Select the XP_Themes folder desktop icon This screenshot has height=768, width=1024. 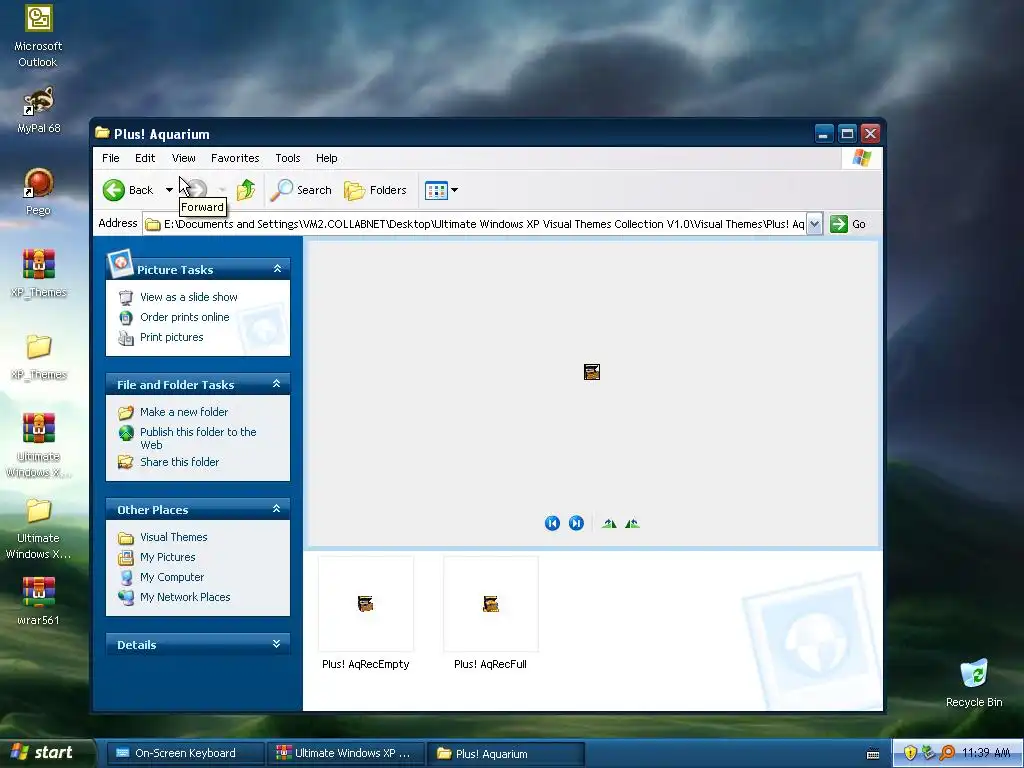39,356
